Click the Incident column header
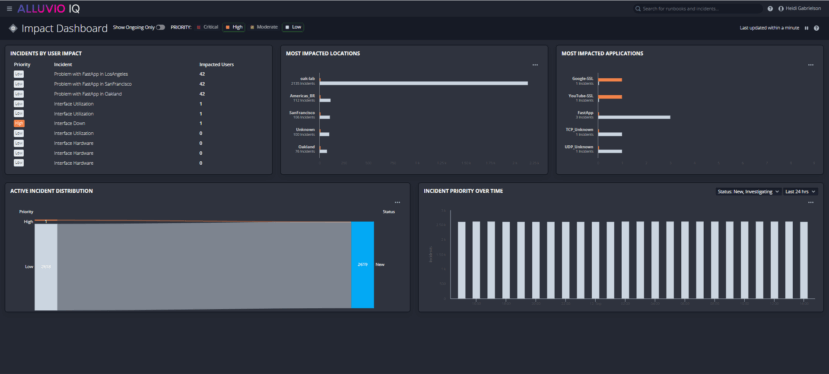The width and height of the screenshot is (829, 374). [62, 65]
